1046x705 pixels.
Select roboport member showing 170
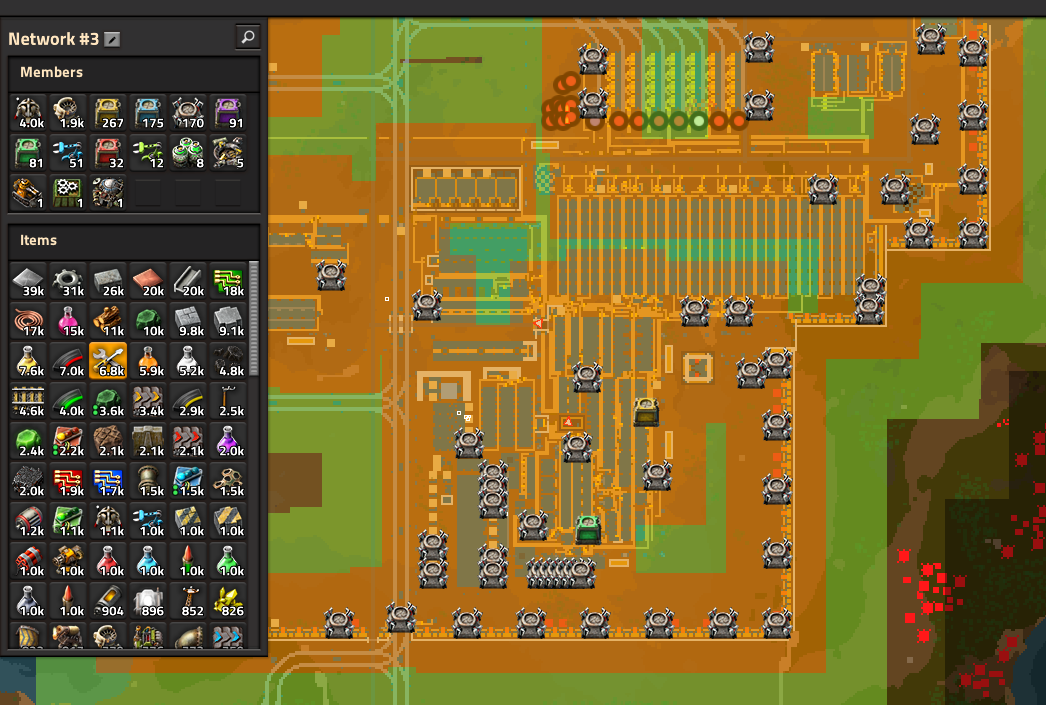click(x=188, y=113)
